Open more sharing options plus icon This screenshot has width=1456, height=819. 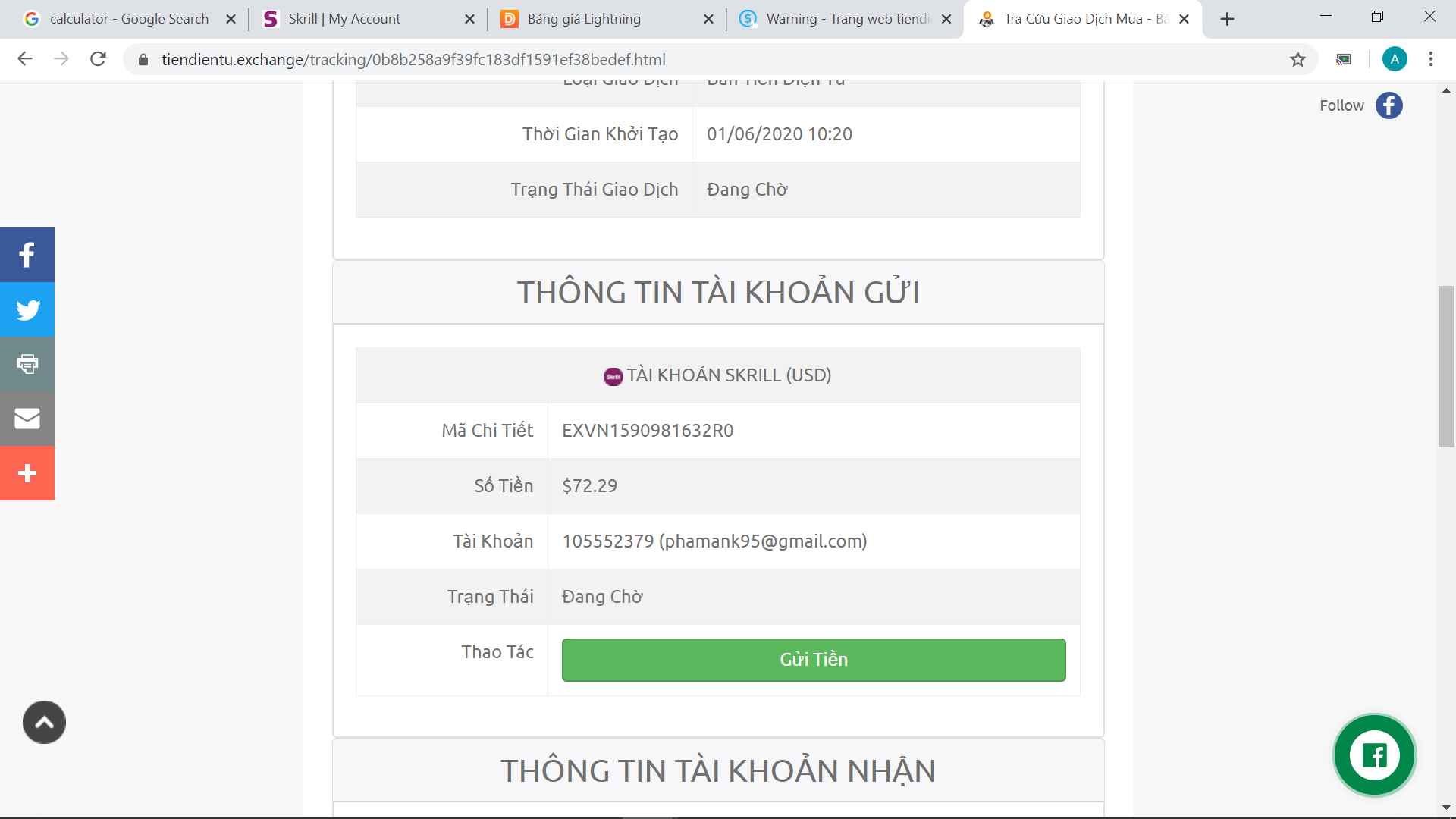[27, 473]
